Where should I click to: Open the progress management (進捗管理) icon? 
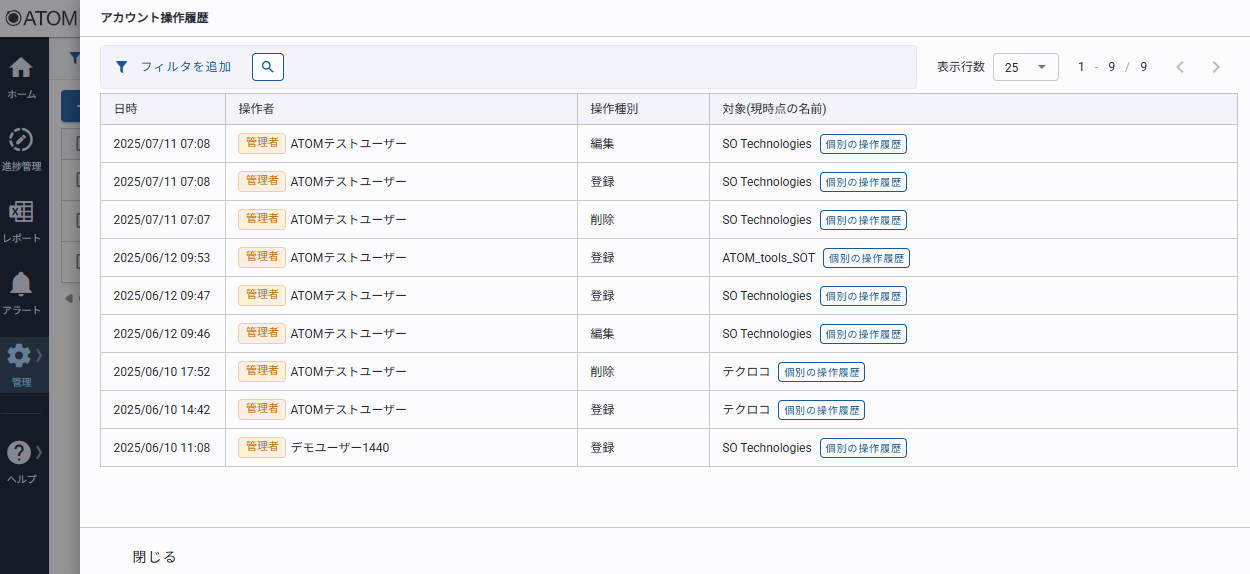21,141
